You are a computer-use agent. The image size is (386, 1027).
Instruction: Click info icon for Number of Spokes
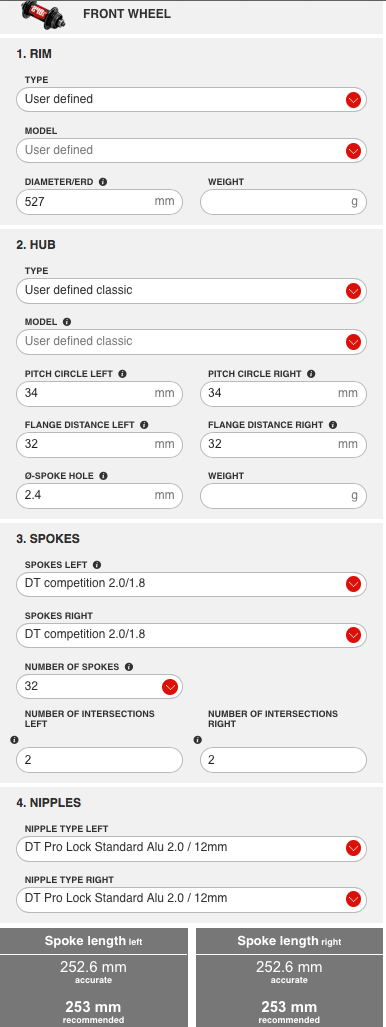(129, 667)
